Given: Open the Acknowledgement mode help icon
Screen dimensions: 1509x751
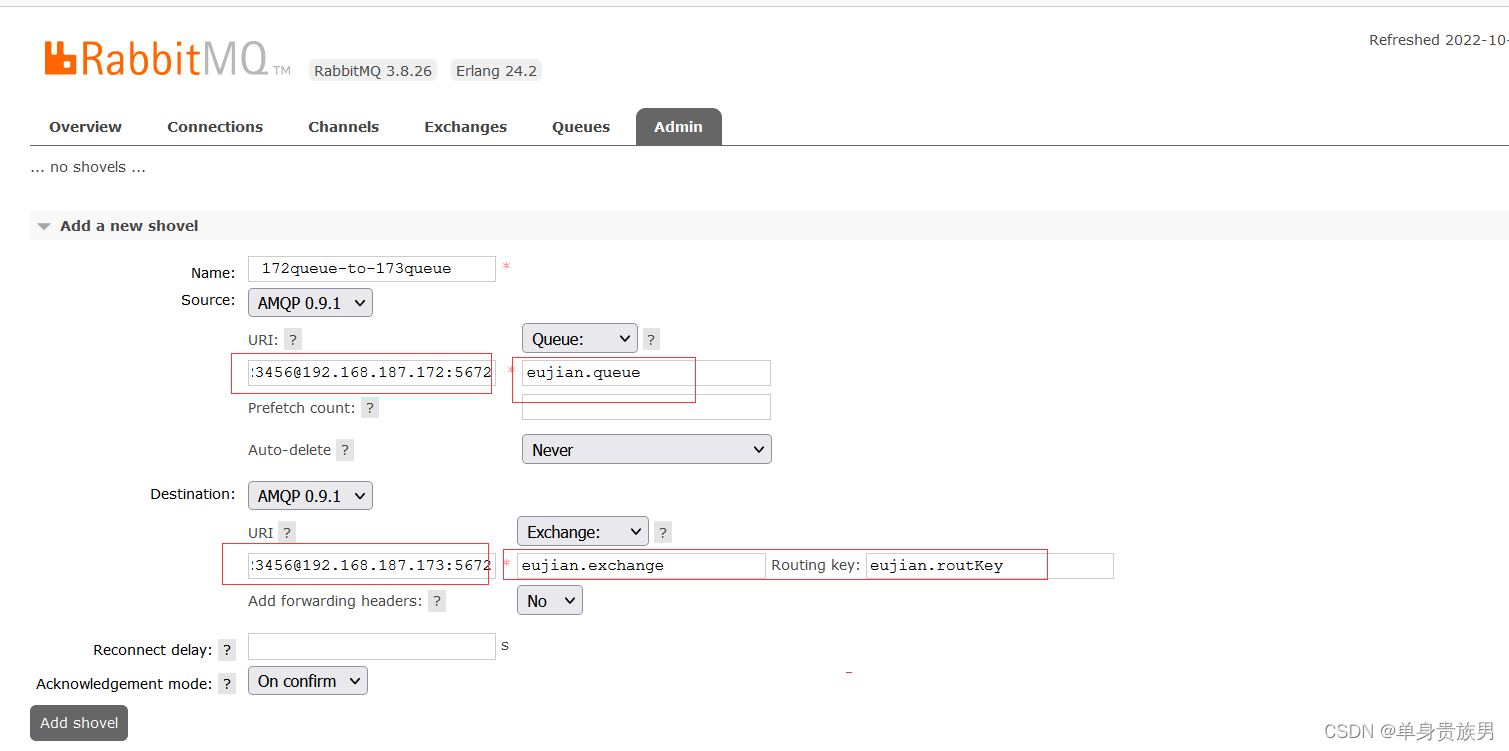Looking at the screenshot, I should (x=226, y=683).
